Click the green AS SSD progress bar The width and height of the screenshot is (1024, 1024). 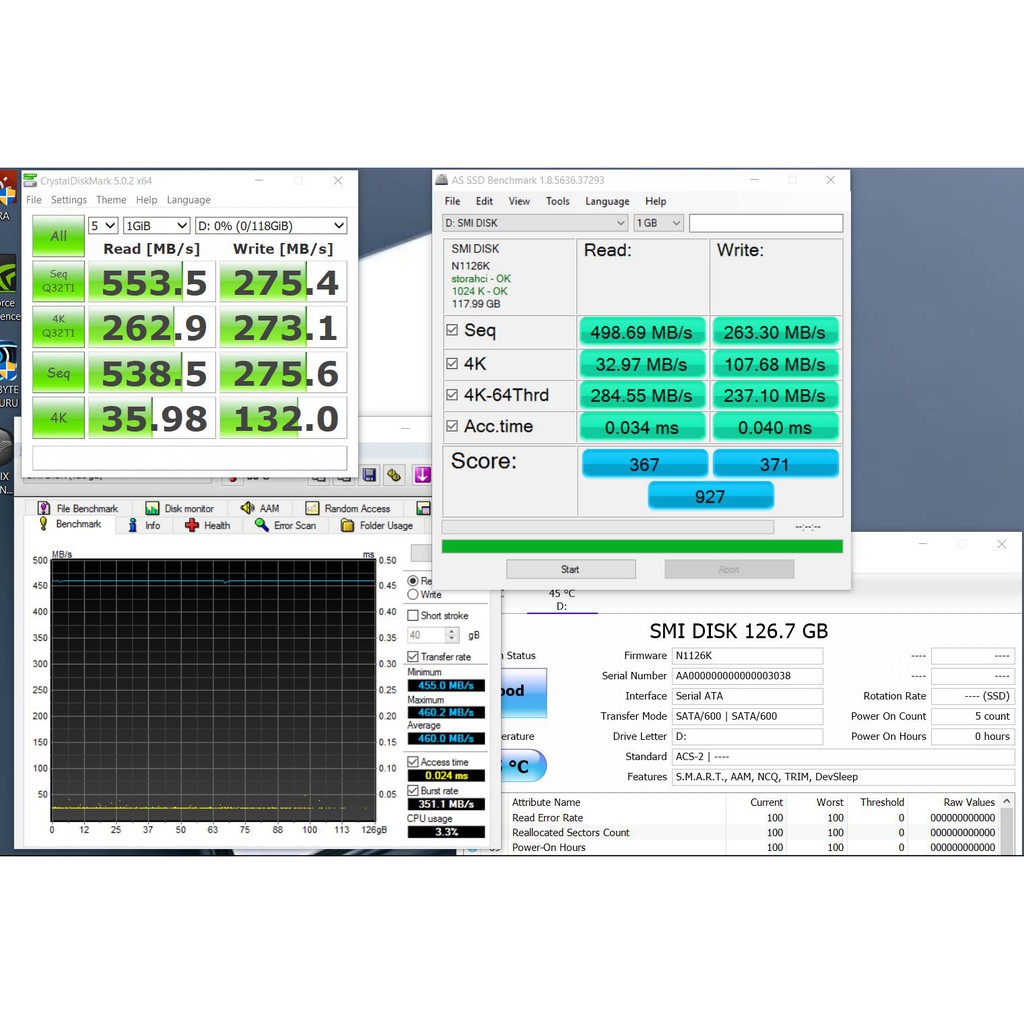point(642,546)
